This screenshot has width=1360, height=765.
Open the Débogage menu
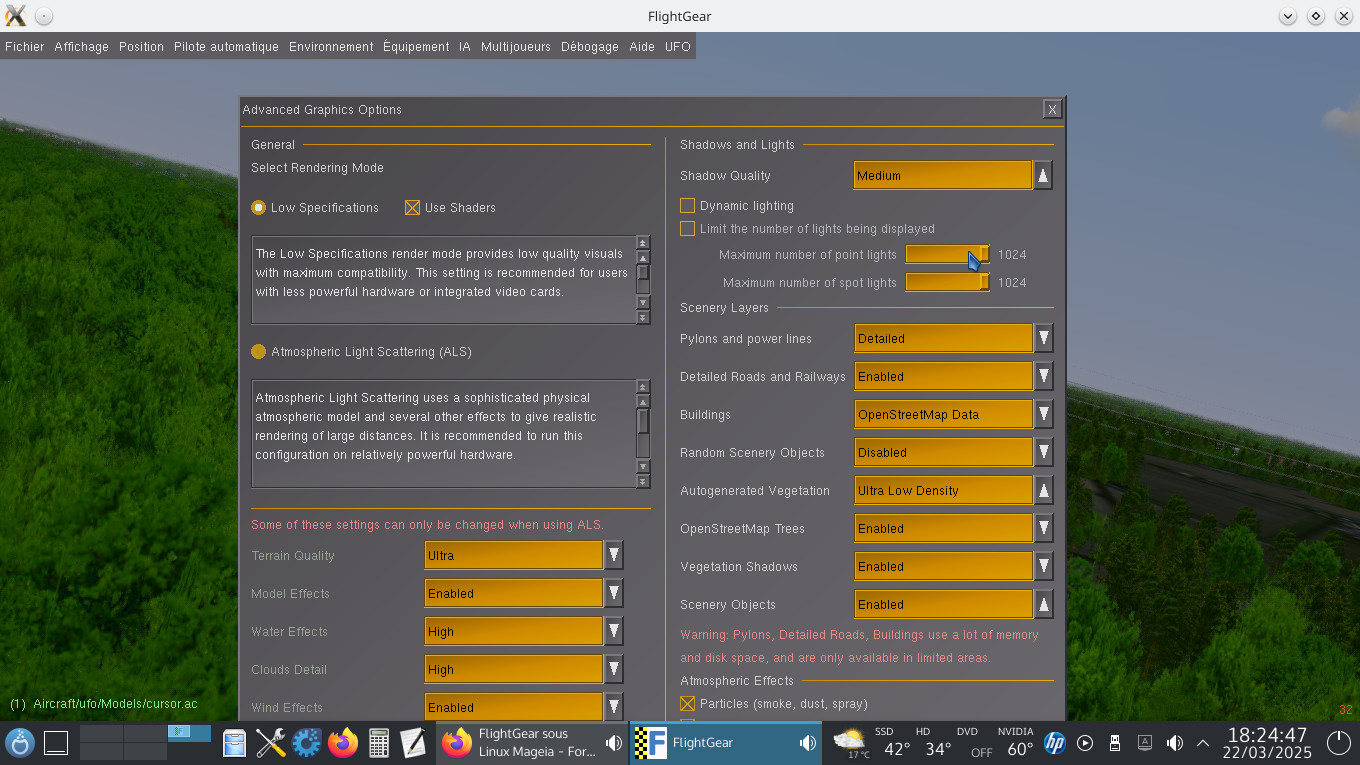click(590, 47)
